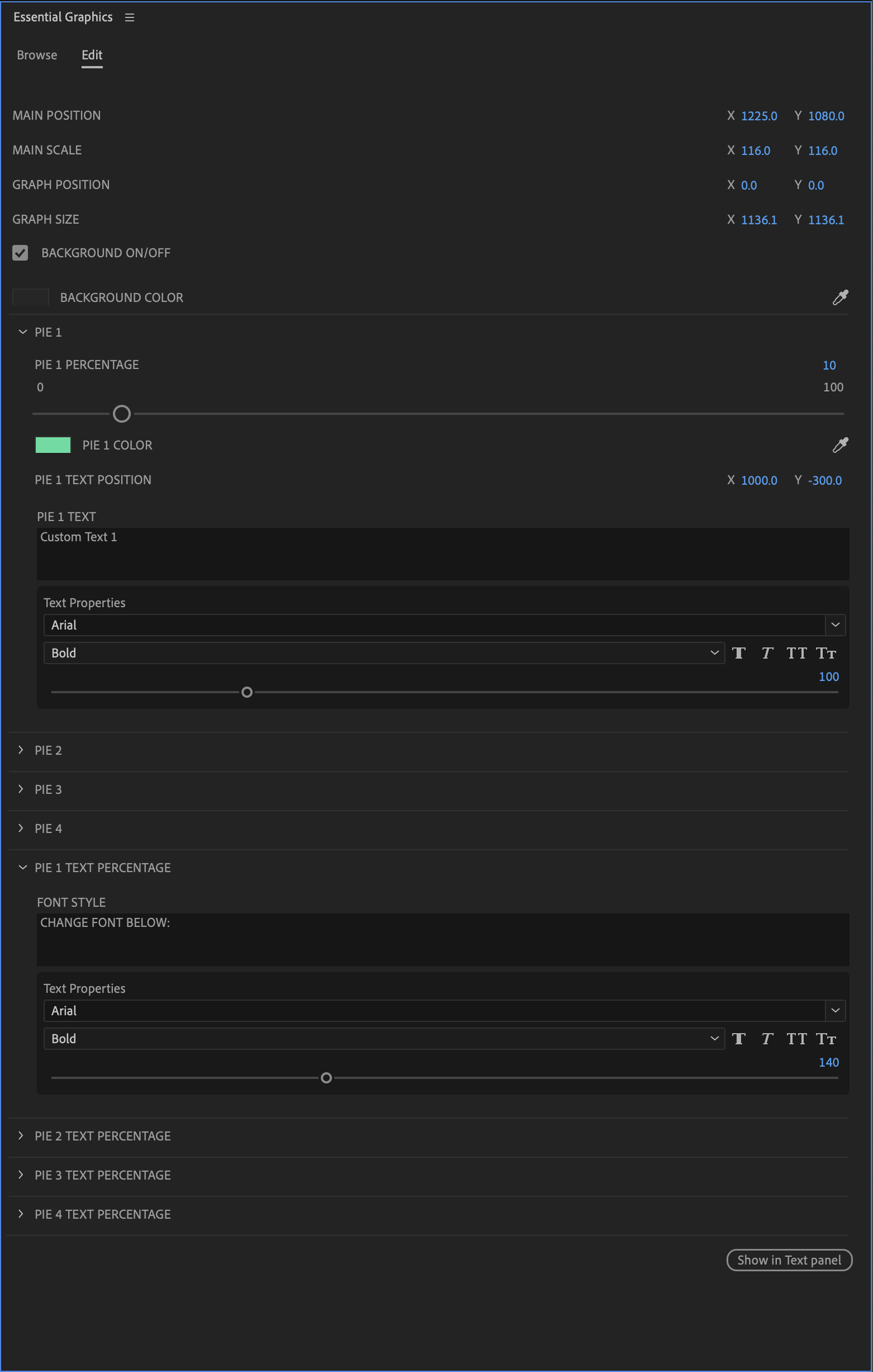Click the Main Scale X value
The width and height of the screenshot is (873, 1372).
(x=755, y=151)
